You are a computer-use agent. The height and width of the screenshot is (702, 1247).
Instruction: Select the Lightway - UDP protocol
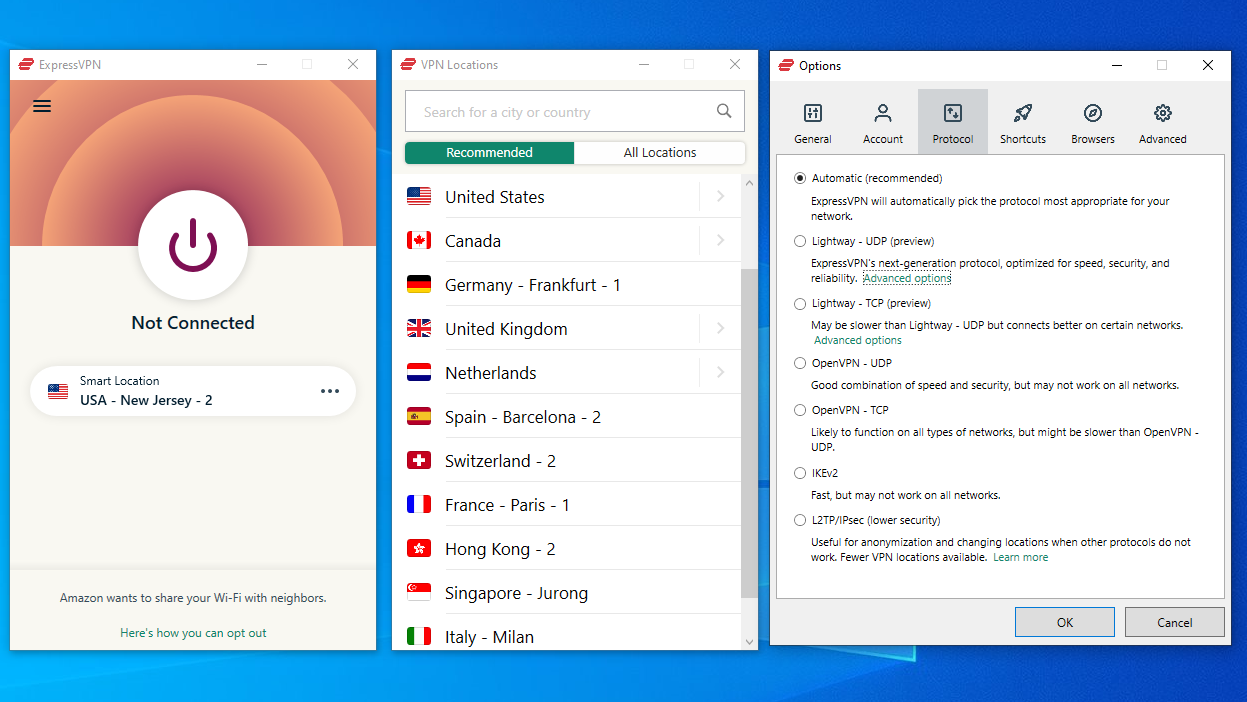(800, 241)
